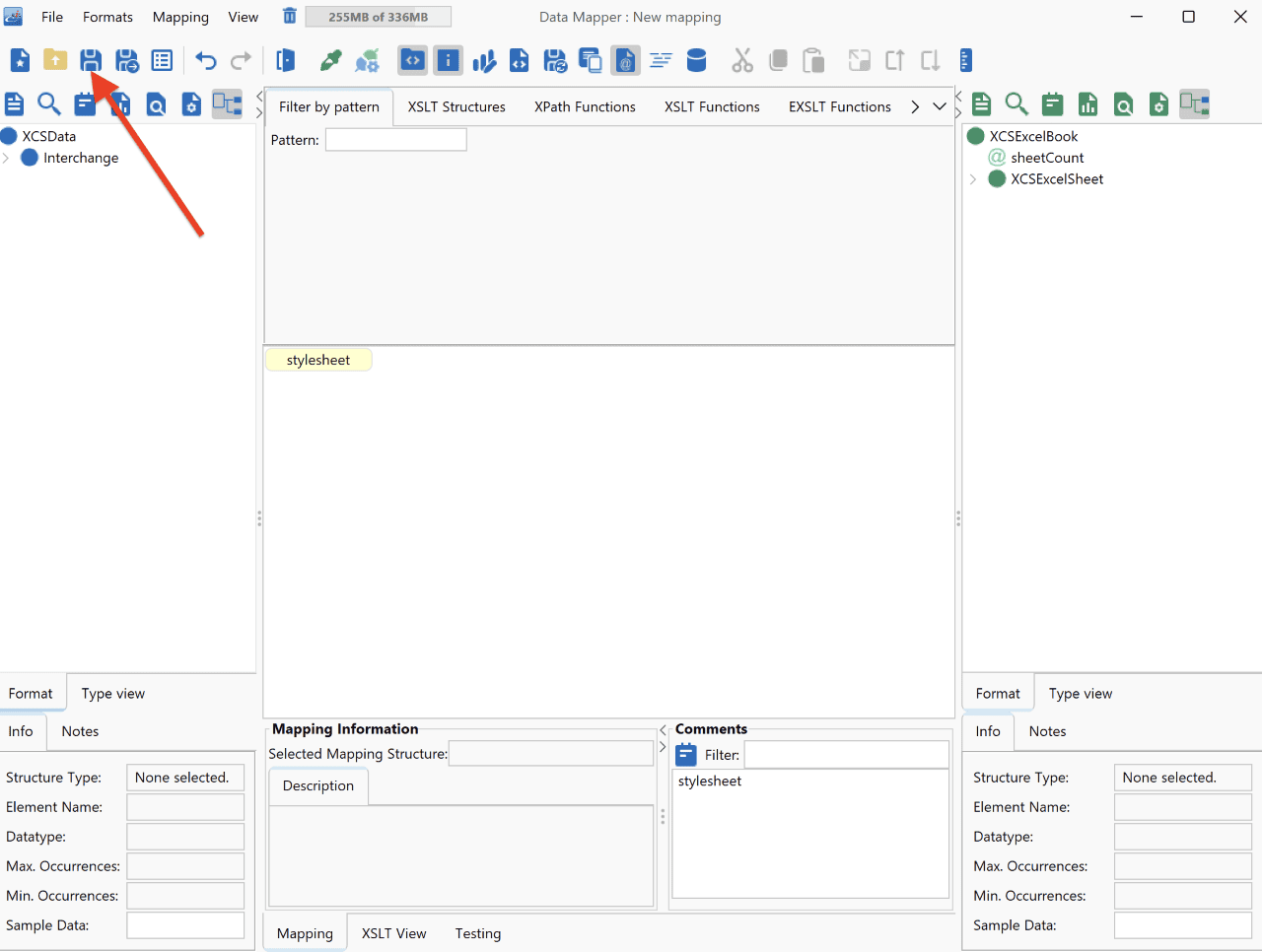Open the Notes tab in target panel
This screenshot has height=952, width=1262.
point(1047,731)
